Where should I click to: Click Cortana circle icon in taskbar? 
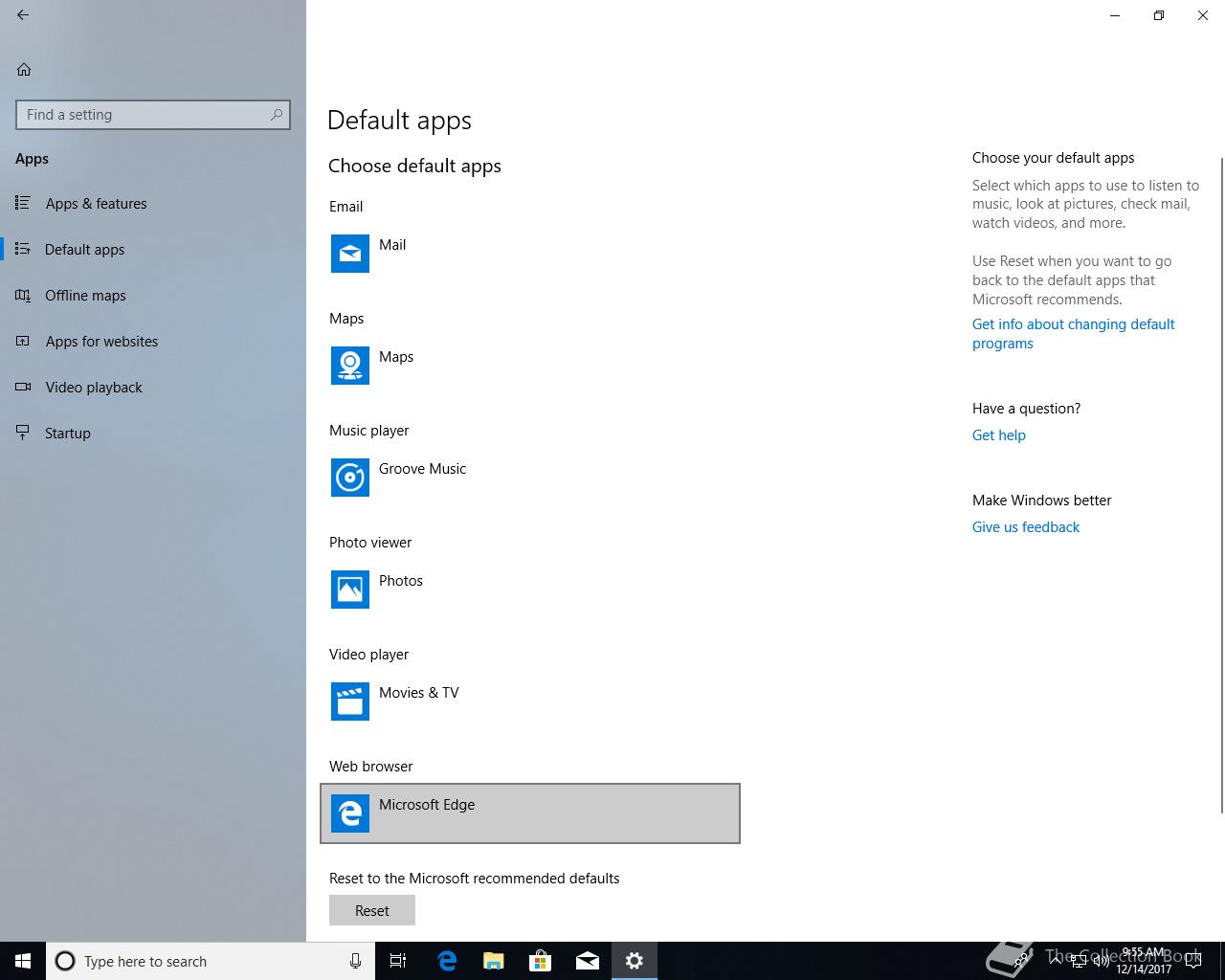pos(65,961)
